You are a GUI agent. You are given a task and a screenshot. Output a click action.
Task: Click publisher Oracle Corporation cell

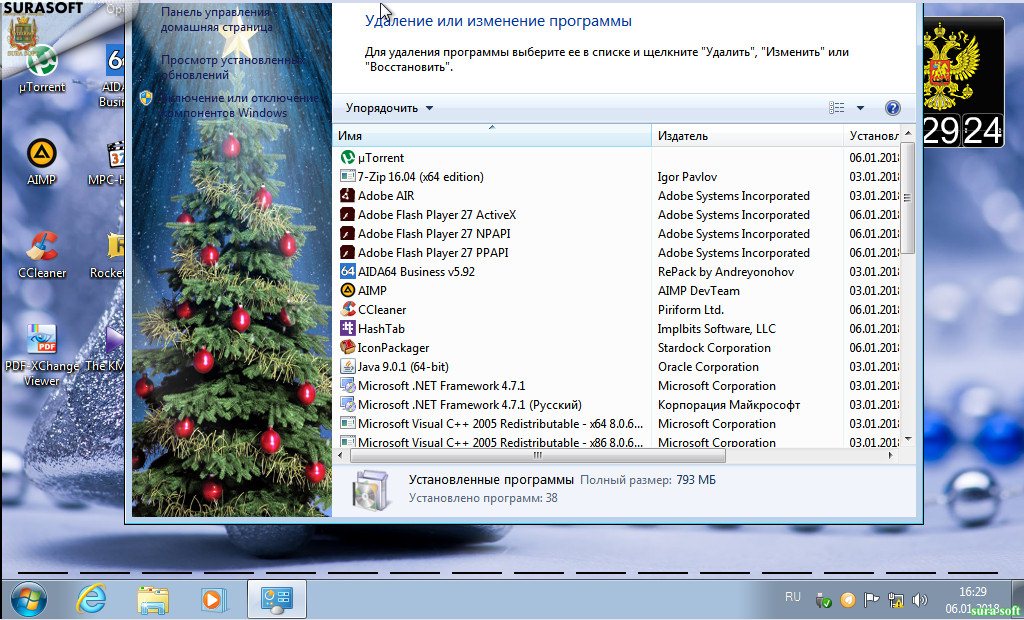coord(708,367)
